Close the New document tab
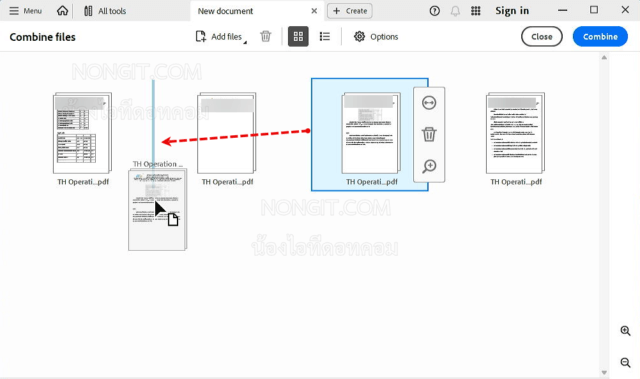Viewport: 640px width, 379px height. 314,11
